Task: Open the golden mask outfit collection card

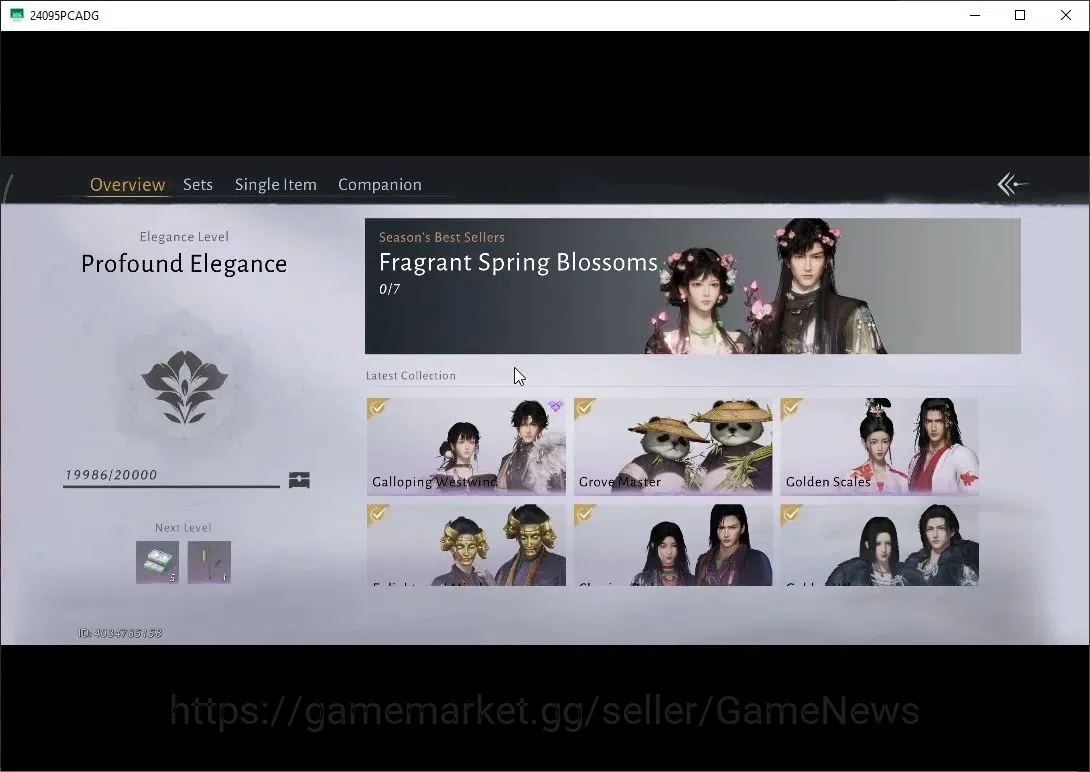Action: [x=466, y=545]
